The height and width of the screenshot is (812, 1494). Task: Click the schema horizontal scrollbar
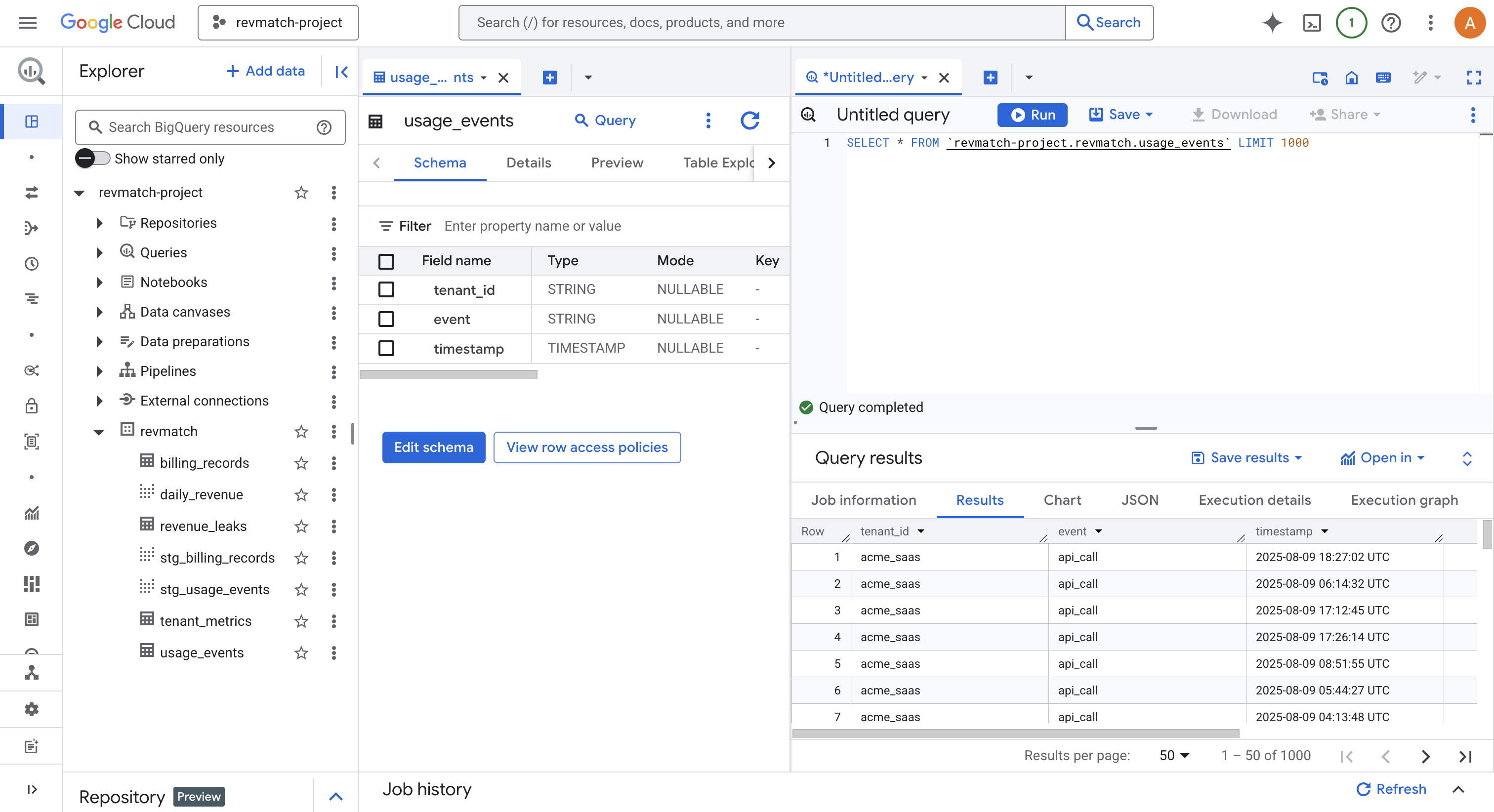coord(448,375)
